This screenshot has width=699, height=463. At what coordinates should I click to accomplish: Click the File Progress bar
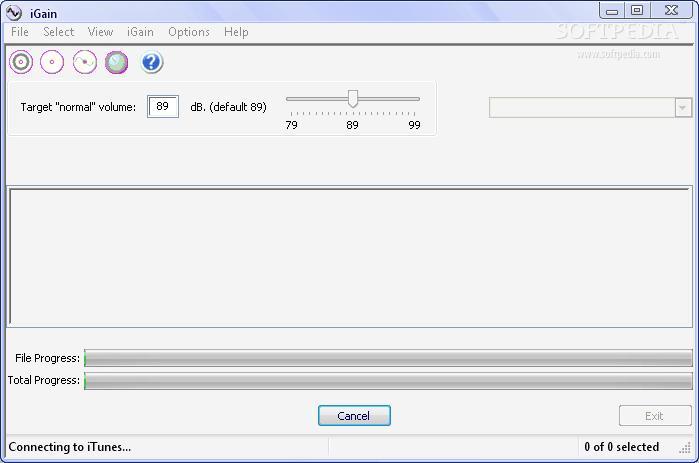388,358
